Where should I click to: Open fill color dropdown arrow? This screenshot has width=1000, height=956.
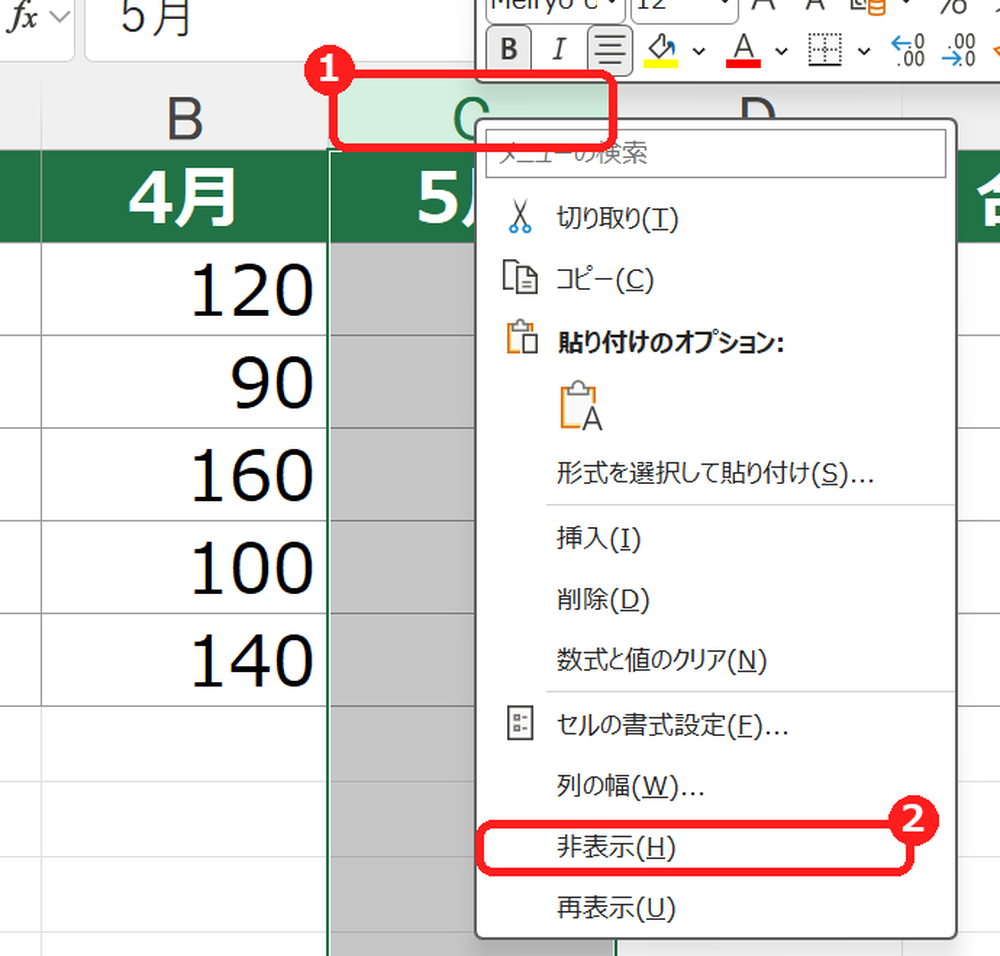(699, 51)
